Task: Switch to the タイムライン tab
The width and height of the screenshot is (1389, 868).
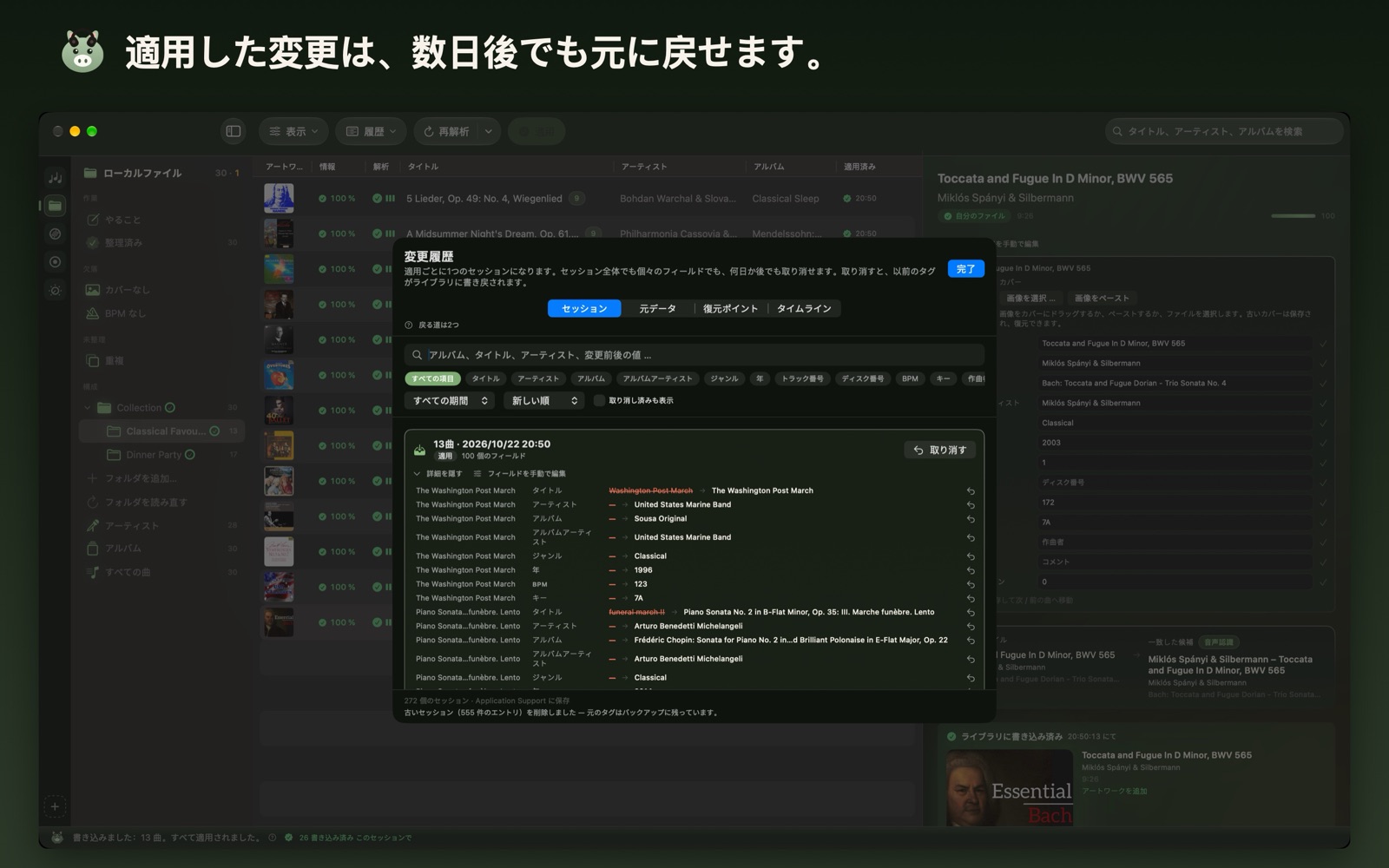Action: tap(804, 308)
